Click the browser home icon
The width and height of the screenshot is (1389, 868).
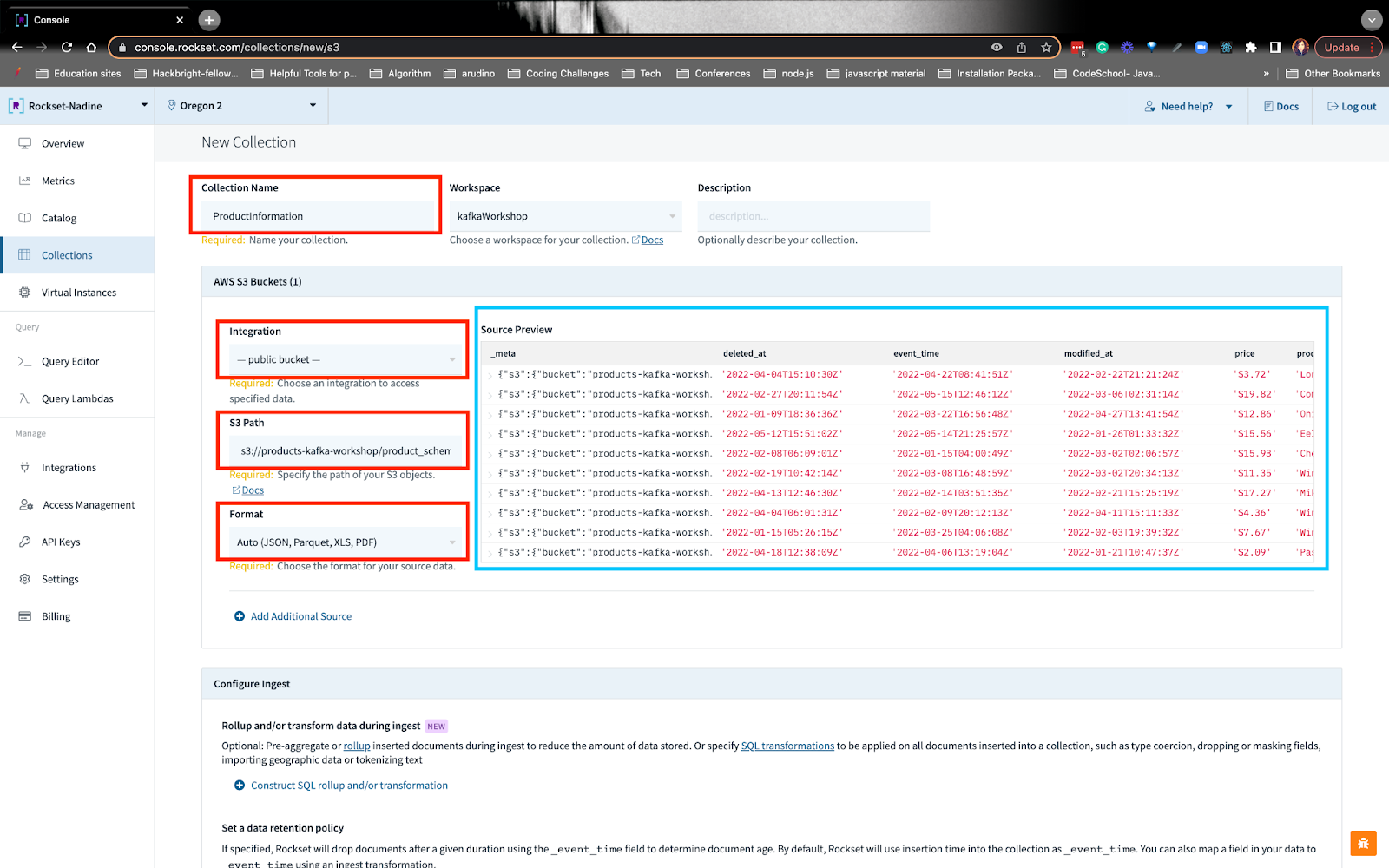[91, 47]
